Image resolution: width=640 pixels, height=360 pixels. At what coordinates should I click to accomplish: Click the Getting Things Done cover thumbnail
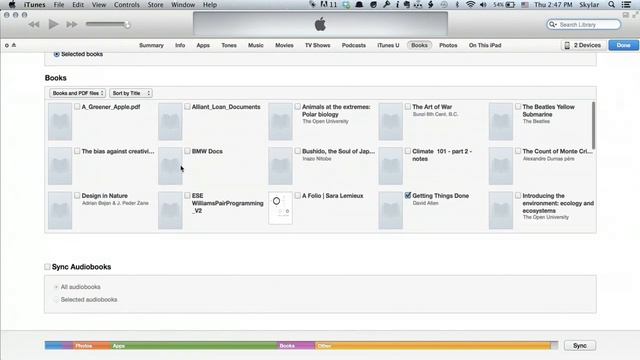[391, 211]
